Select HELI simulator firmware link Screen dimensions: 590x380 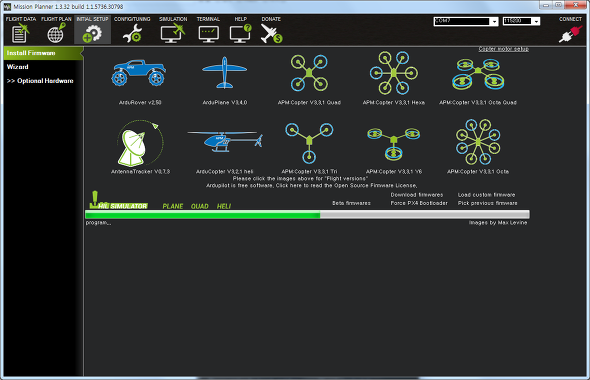pos(224,206)
